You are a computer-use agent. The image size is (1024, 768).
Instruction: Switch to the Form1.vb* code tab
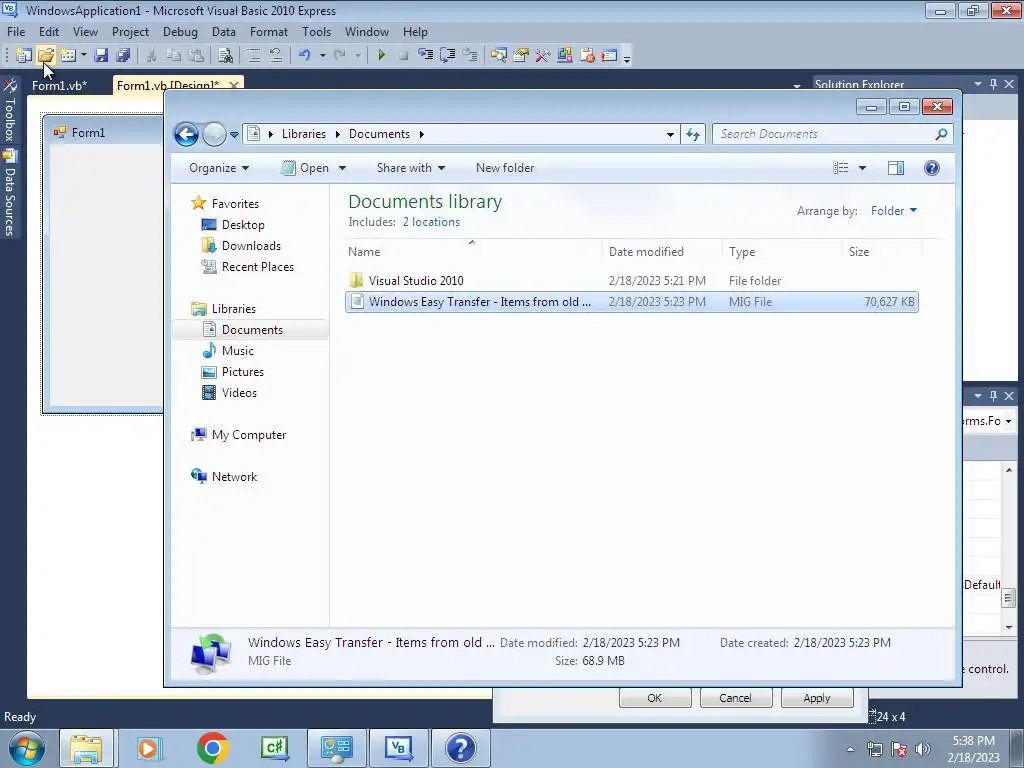tap(59, 86)
